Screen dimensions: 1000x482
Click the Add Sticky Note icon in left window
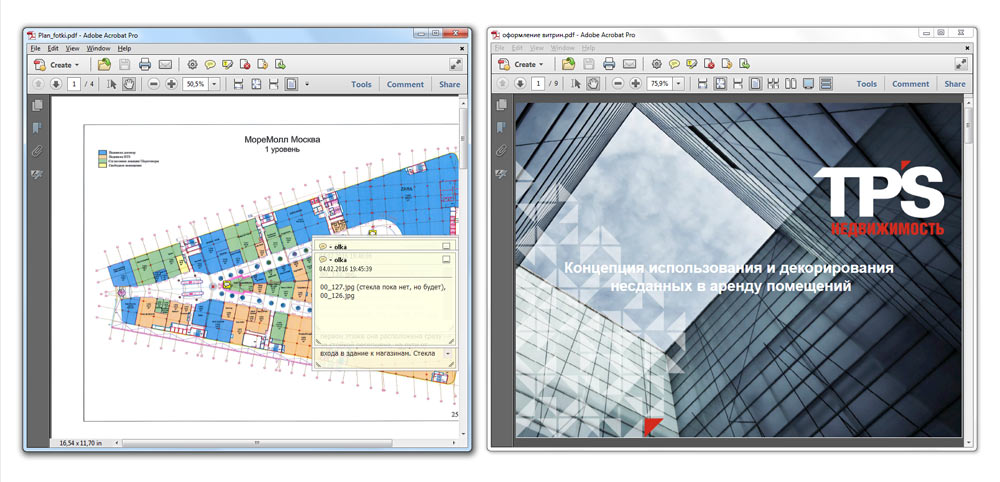point(211,65)
